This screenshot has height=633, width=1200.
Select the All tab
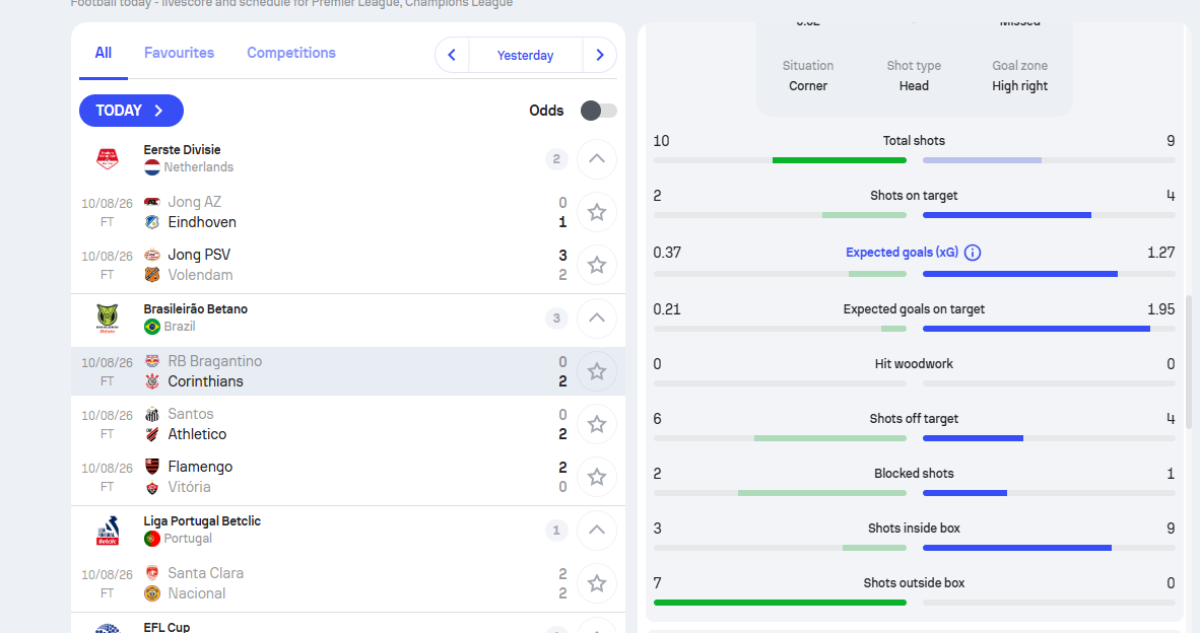[x=103, y=53]
